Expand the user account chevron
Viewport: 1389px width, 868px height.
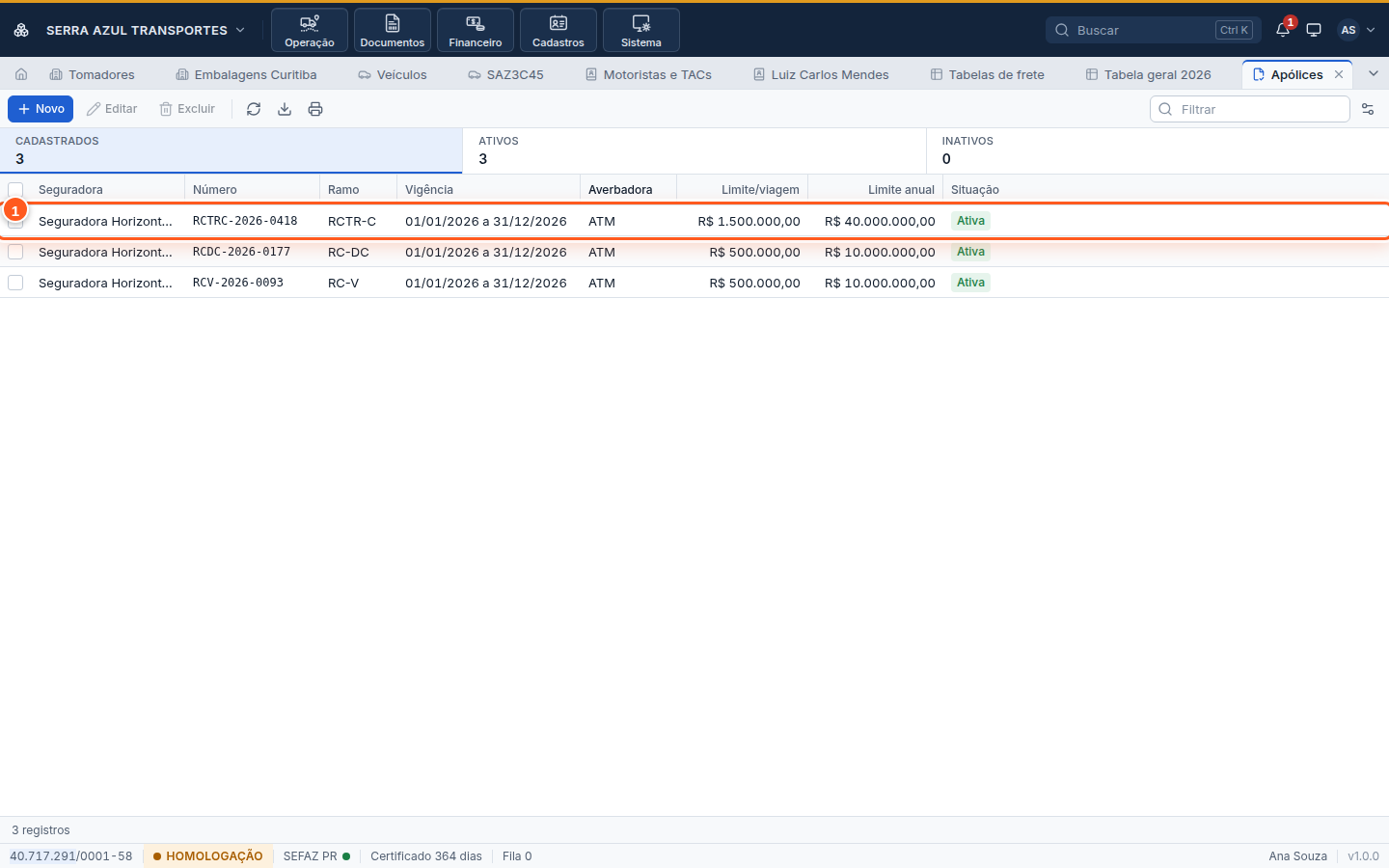click(1371, 30)
